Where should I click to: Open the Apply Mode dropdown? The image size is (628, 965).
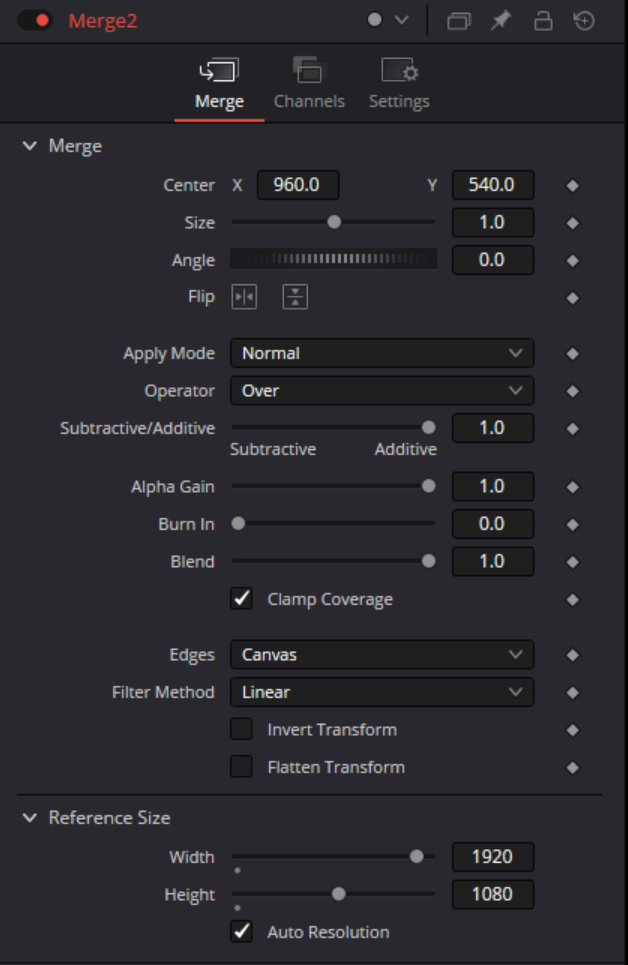tap(381, 353)
